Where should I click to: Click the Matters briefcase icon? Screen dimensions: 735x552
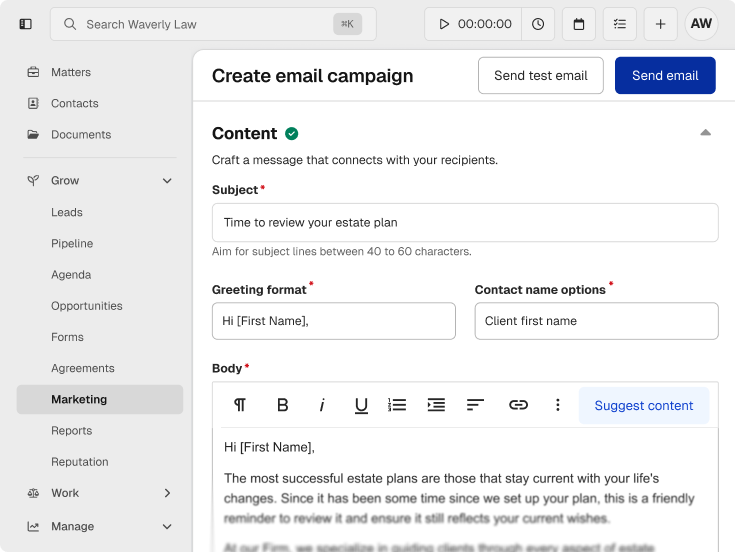click(x=33, y=72)
